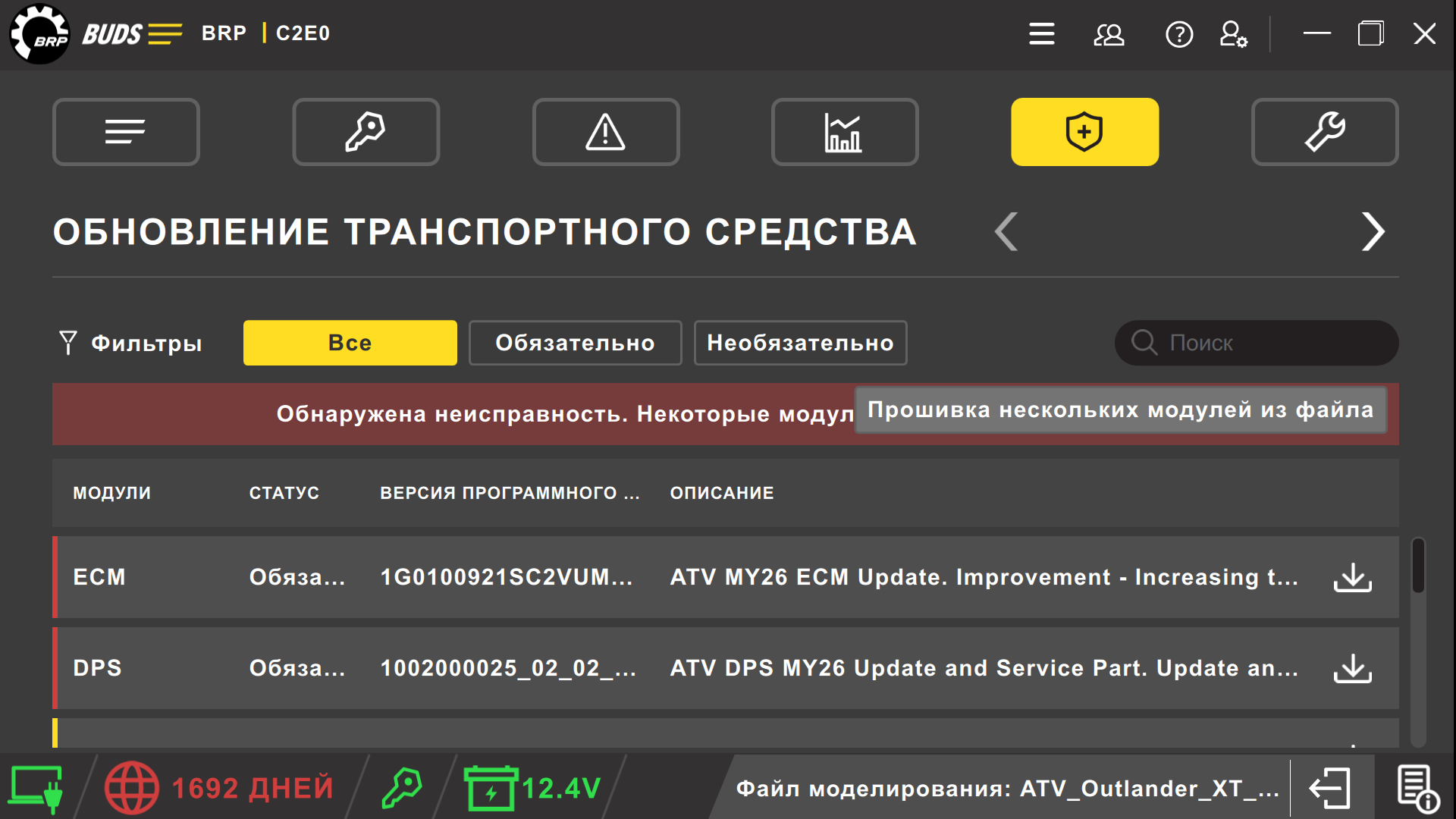Download the DPS update
The height and width of the screenshot is (819, 1456).
tap(1353, 669)
